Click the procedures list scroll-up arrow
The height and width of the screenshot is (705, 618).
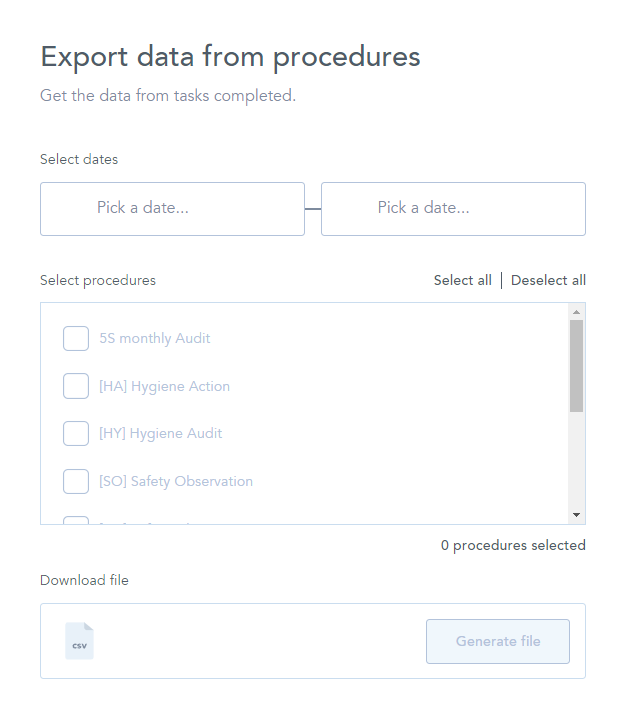click(576, 312)
